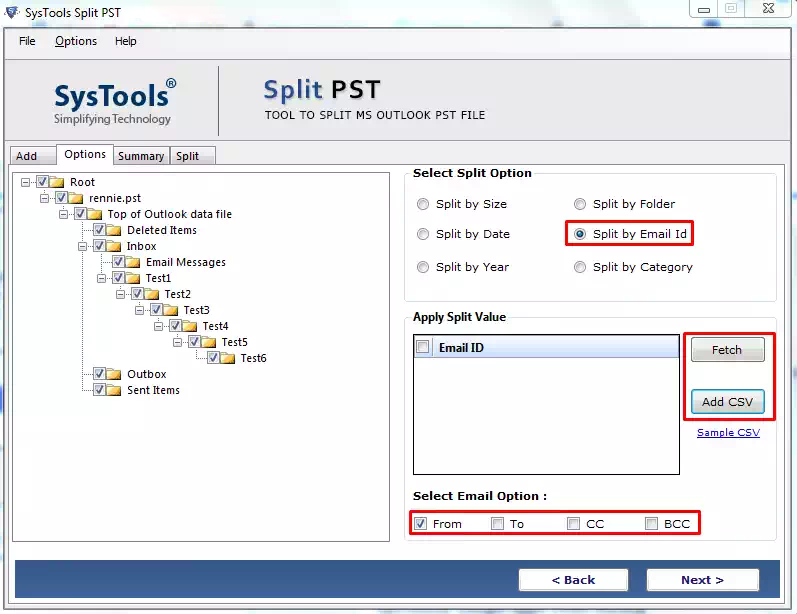The width and height of the screenshot is (797, 614).
Task: Click the Test4 folder icon
Action: (x=190, y=326)
